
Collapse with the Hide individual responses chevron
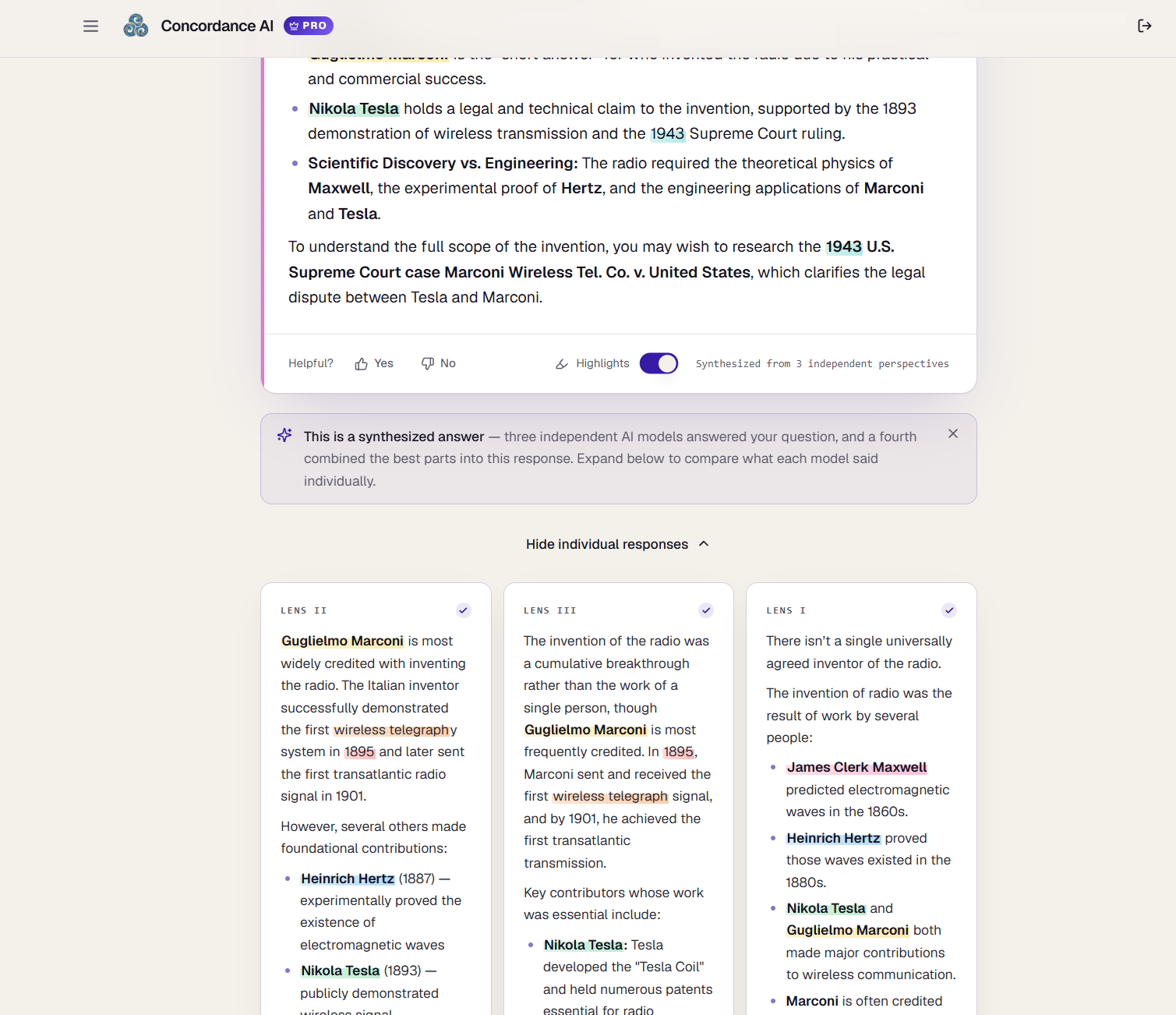pos(704,544)
